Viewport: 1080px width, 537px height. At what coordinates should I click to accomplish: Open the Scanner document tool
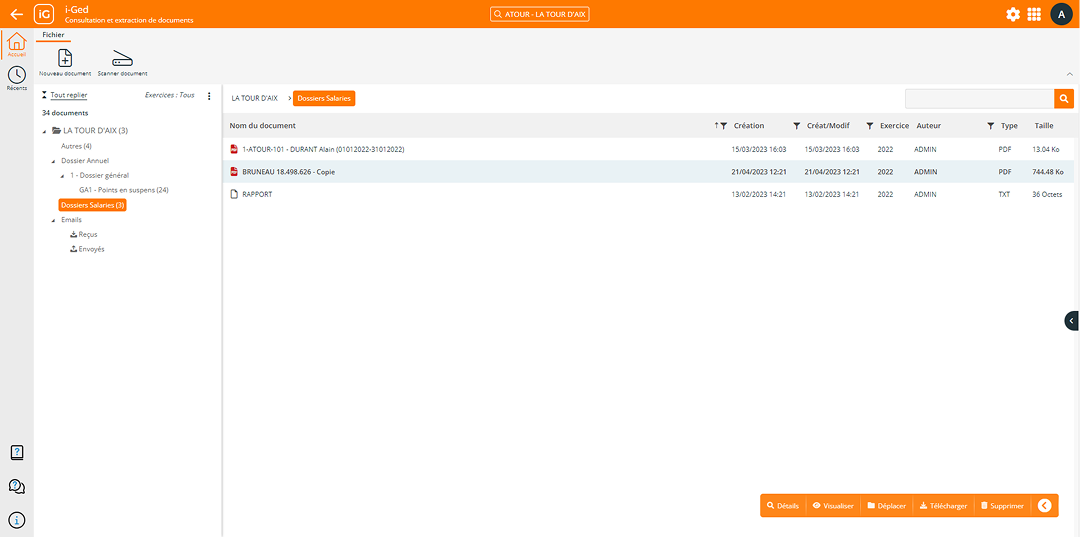[122, 59]
